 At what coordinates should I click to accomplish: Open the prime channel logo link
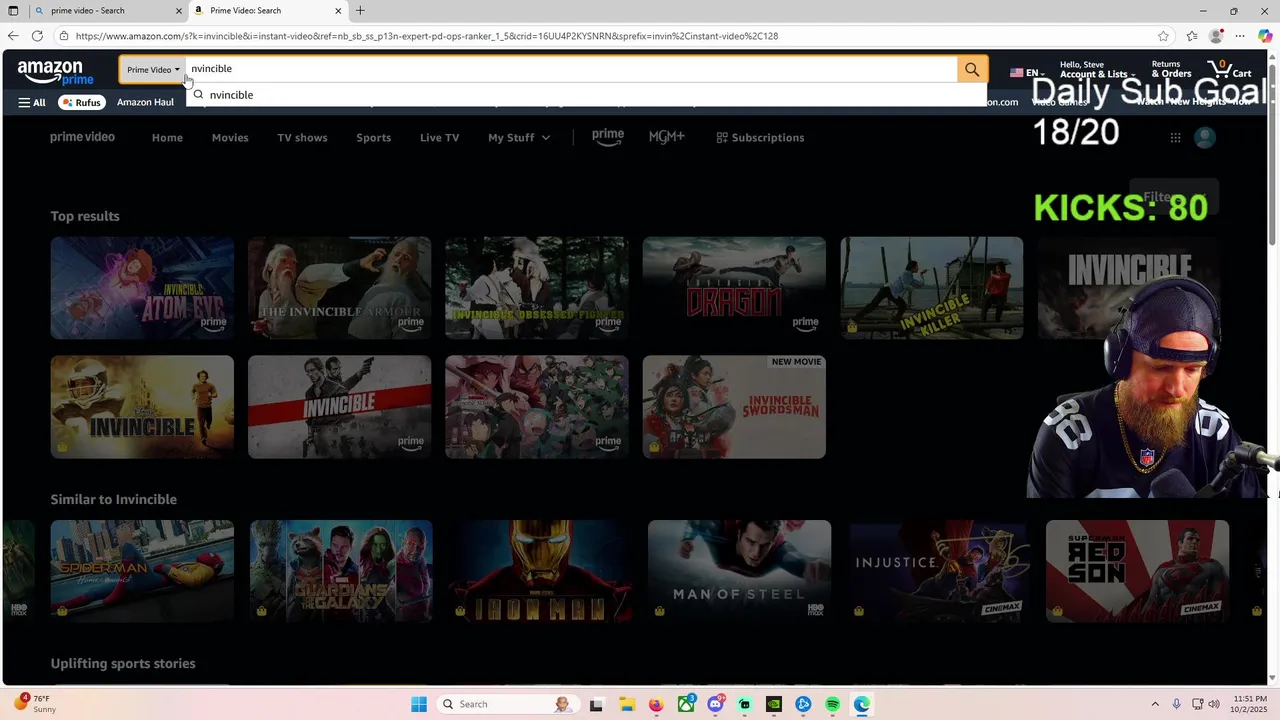click(x=607, y=137)
